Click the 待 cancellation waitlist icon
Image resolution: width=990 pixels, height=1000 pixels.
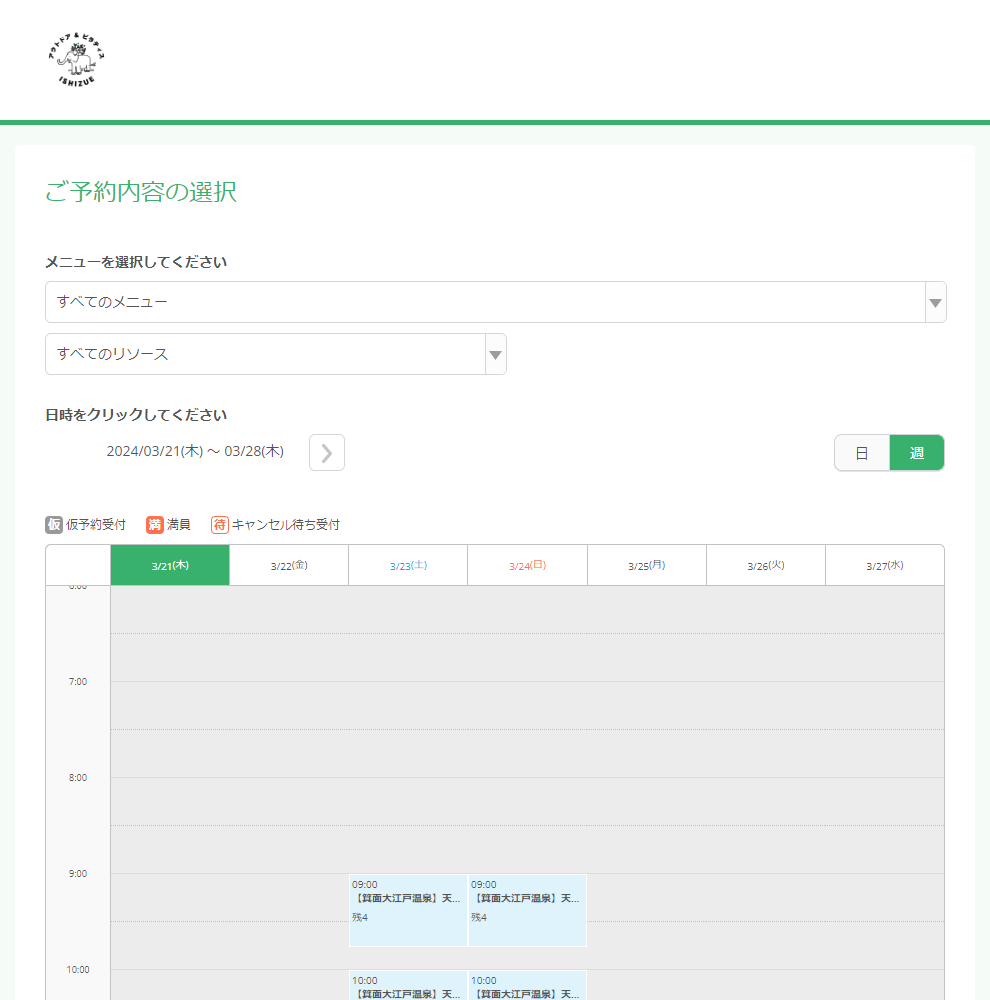point(220,525)
